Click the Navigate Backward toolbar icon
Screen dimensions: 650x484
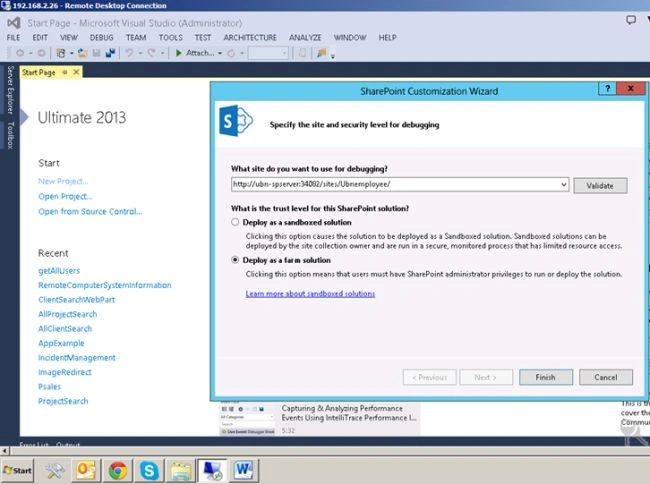pyautogui.click(x=19, y=53)
